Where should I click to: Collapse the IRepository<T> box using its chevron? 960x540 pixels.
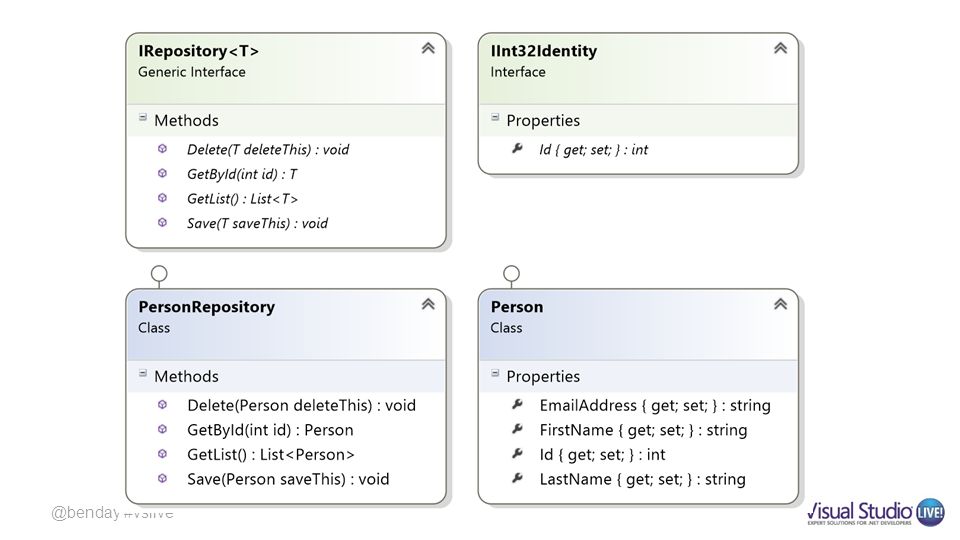coord(428,48)
